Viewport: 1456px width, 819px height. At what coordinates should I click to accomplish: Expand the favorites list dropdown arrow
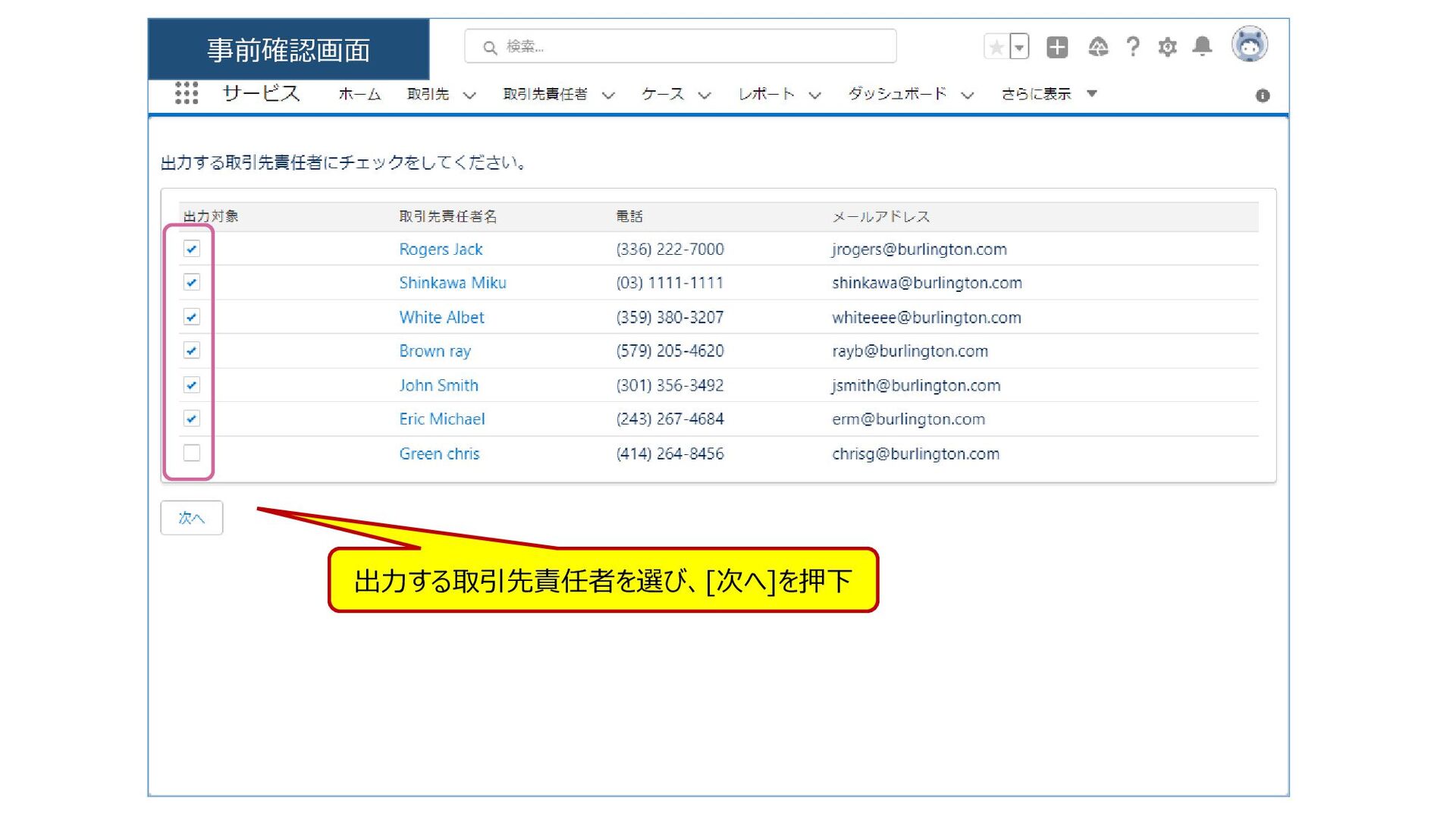coord(1019,47)
